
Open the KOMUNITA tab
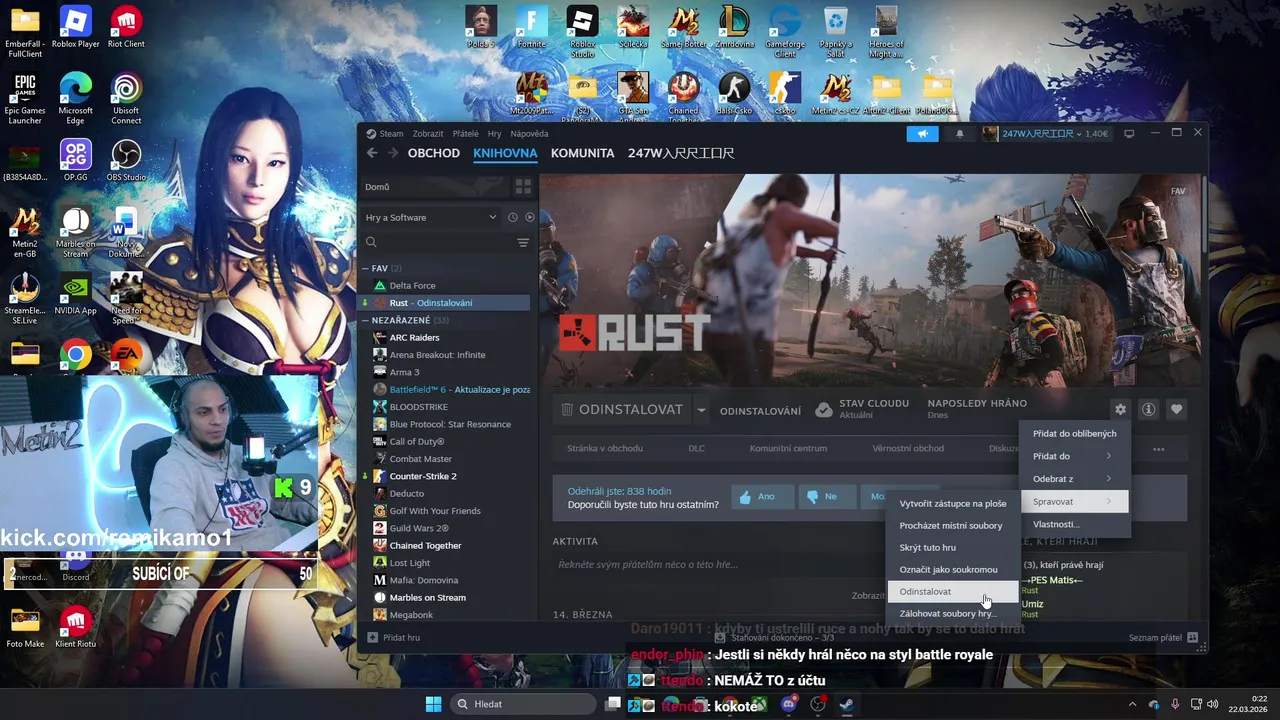pyautogui.click(x=582, y=153)
